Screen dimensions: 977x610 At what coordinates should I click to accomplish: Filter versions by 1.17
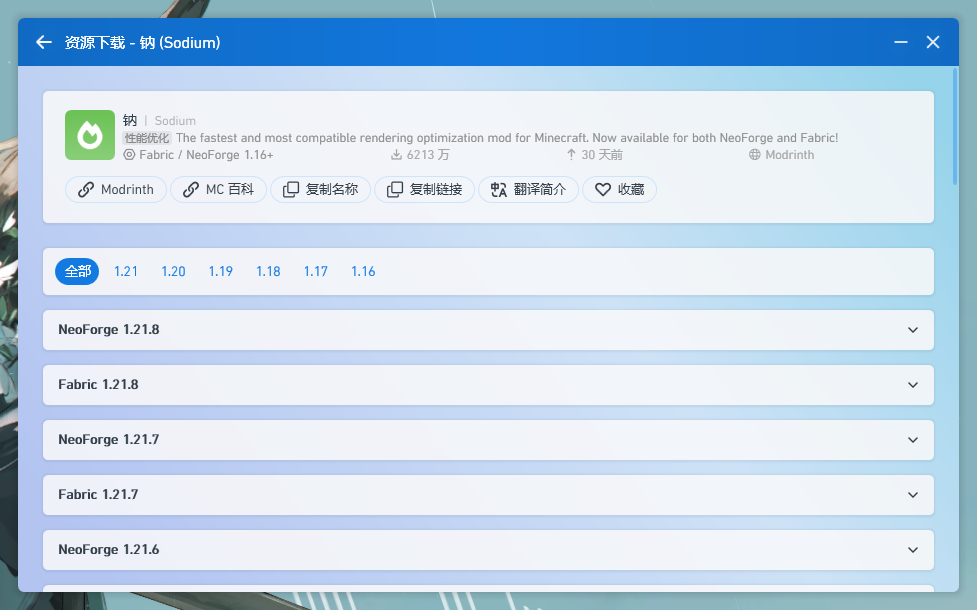click(x=316, y=272)
